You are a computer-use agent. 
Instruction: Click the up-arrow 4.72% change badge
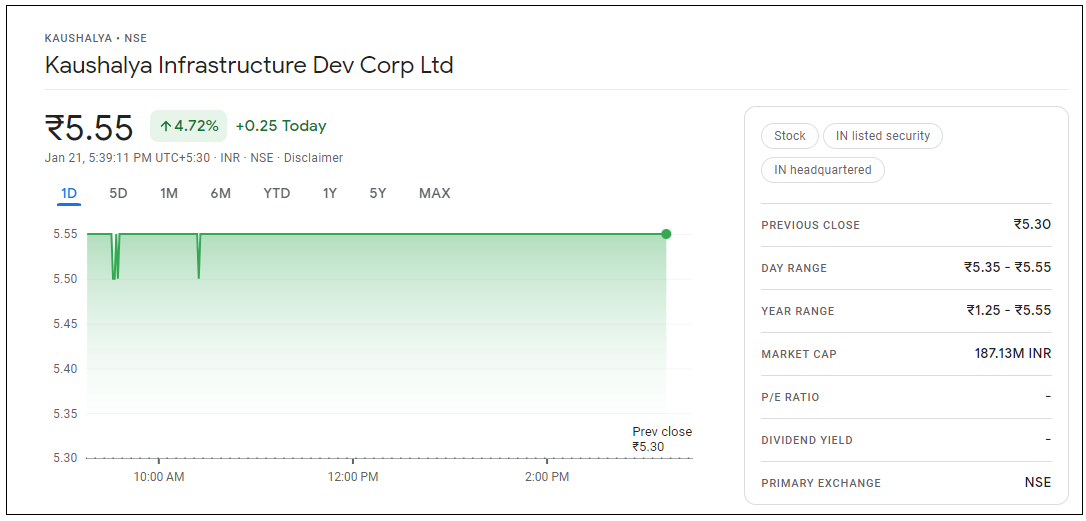pyautogui.click(x=188, y=126)
